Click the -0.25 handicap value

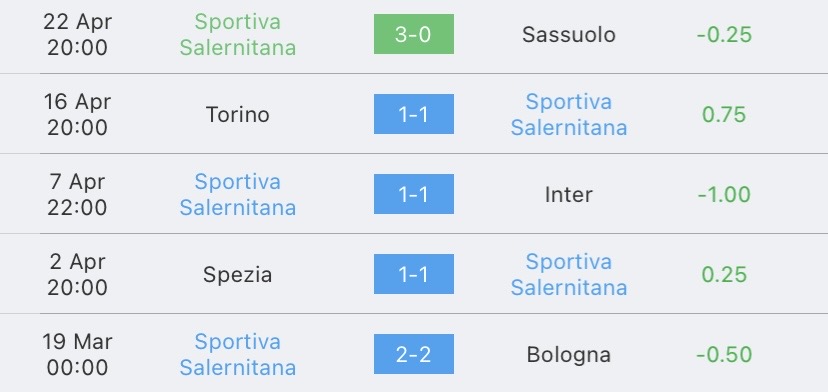point(724,35)
